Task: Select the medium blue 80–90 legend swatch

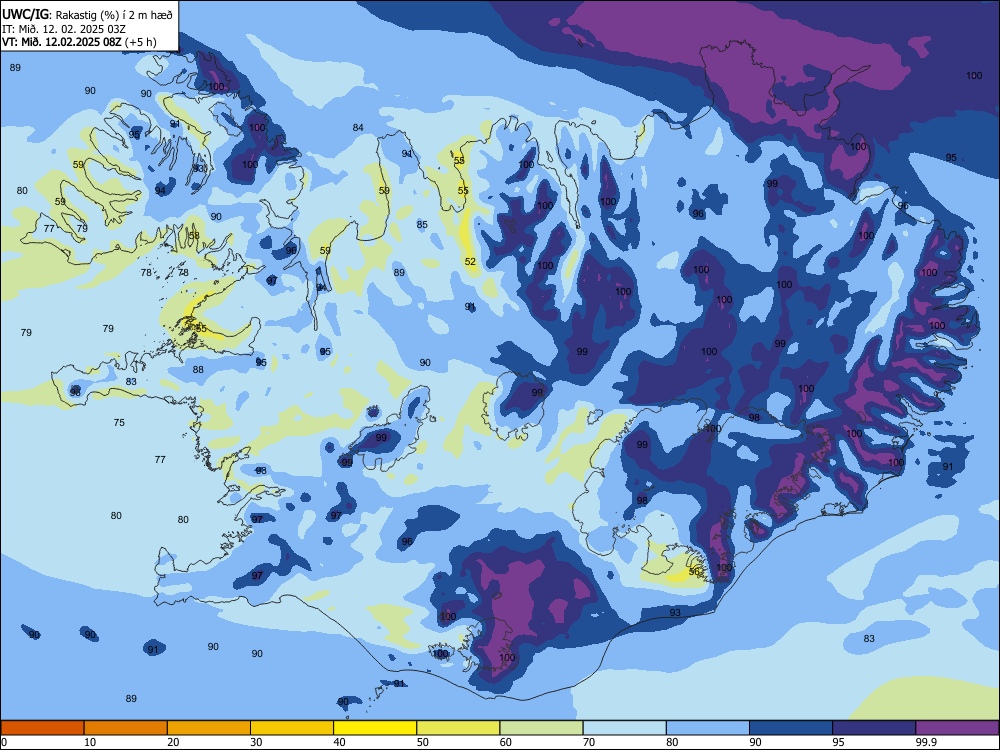Action: point(708,728)
